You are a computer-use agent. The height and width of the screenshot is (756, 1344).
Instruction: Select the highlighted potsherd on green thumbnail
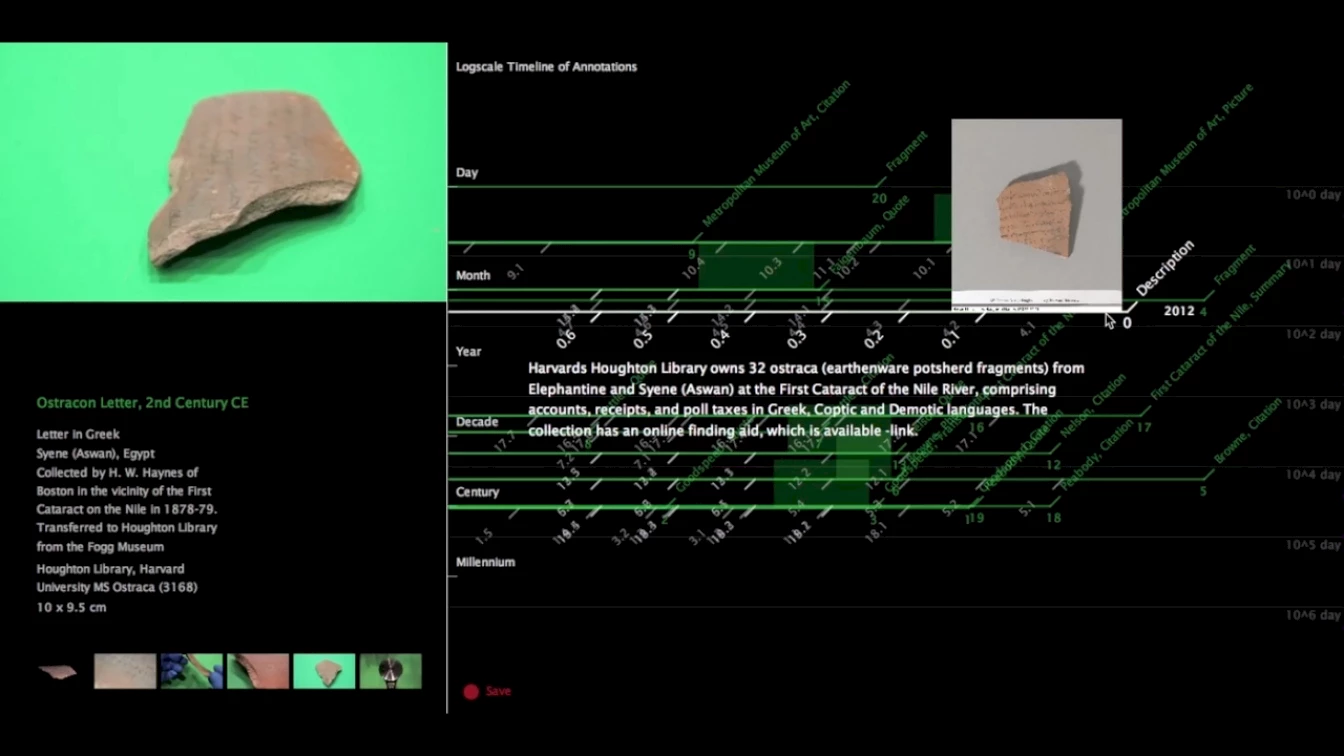pyautogui.click(x=324, y=671)
